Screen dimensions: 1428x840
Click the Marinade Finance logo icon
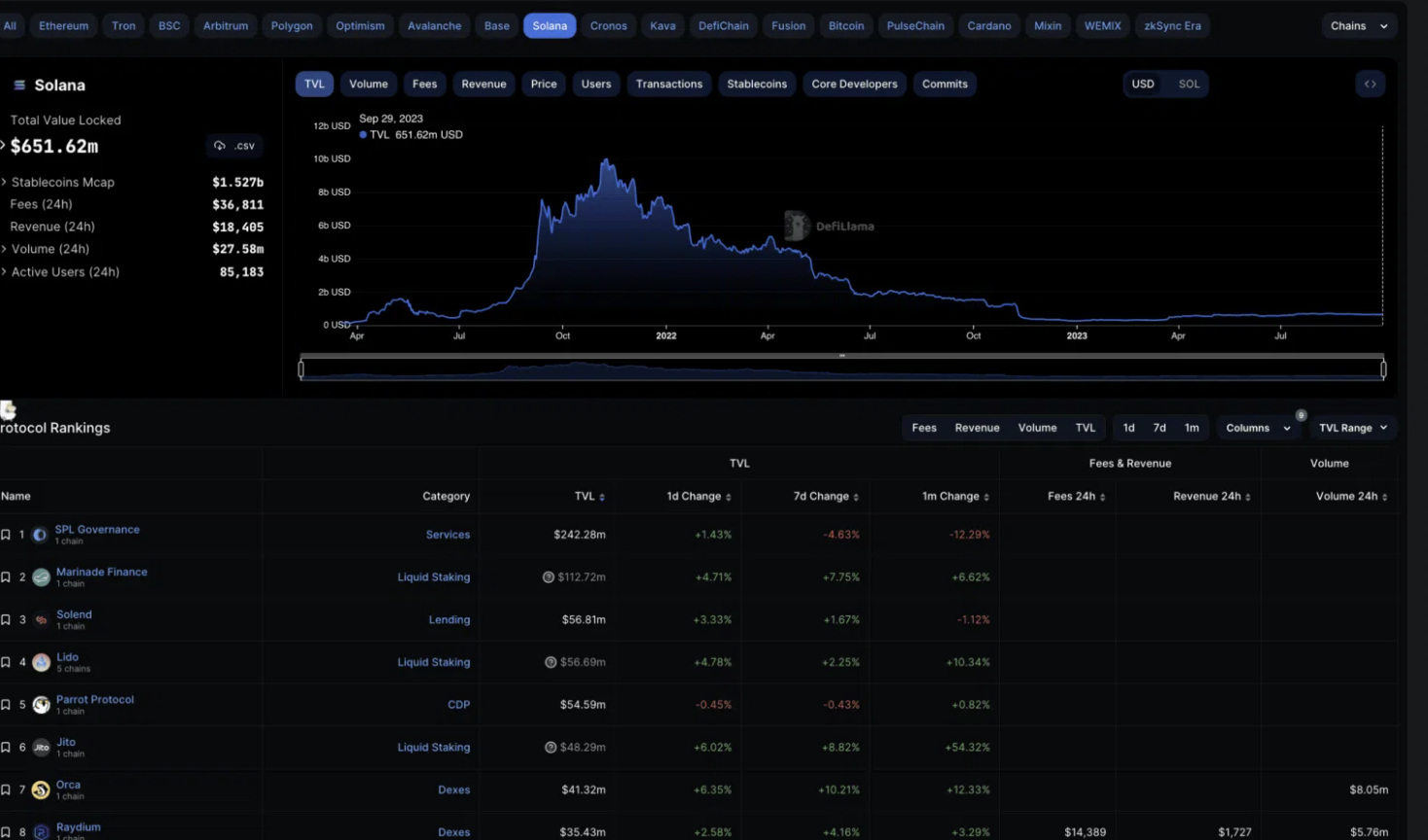(41, 577)
